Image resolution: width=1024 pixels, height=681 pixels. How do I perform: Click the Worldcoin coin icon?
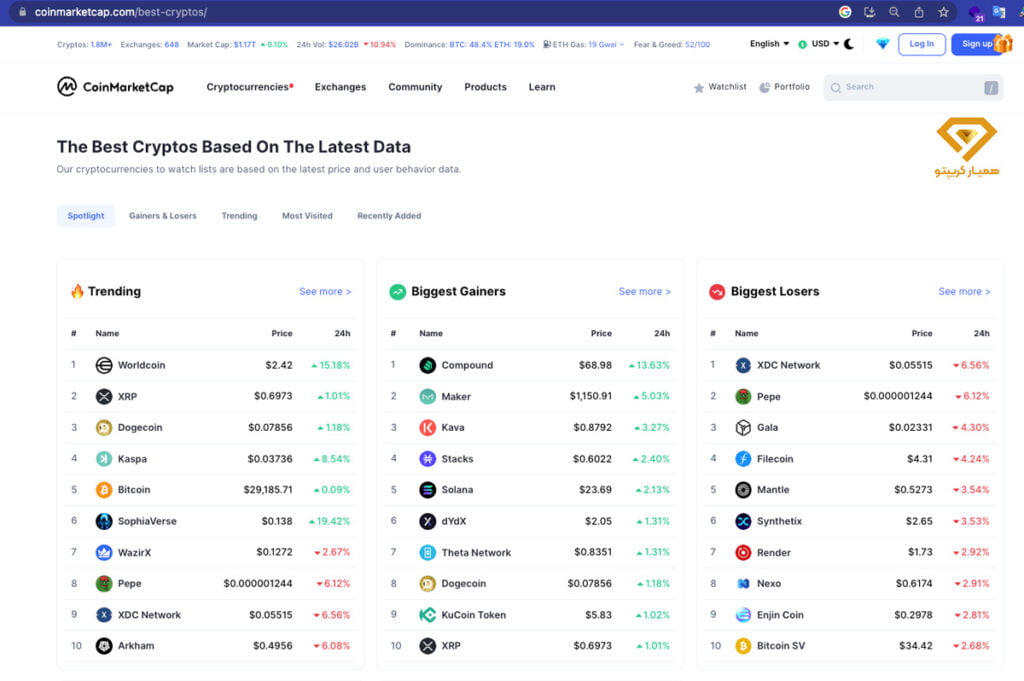coord(104,365)
